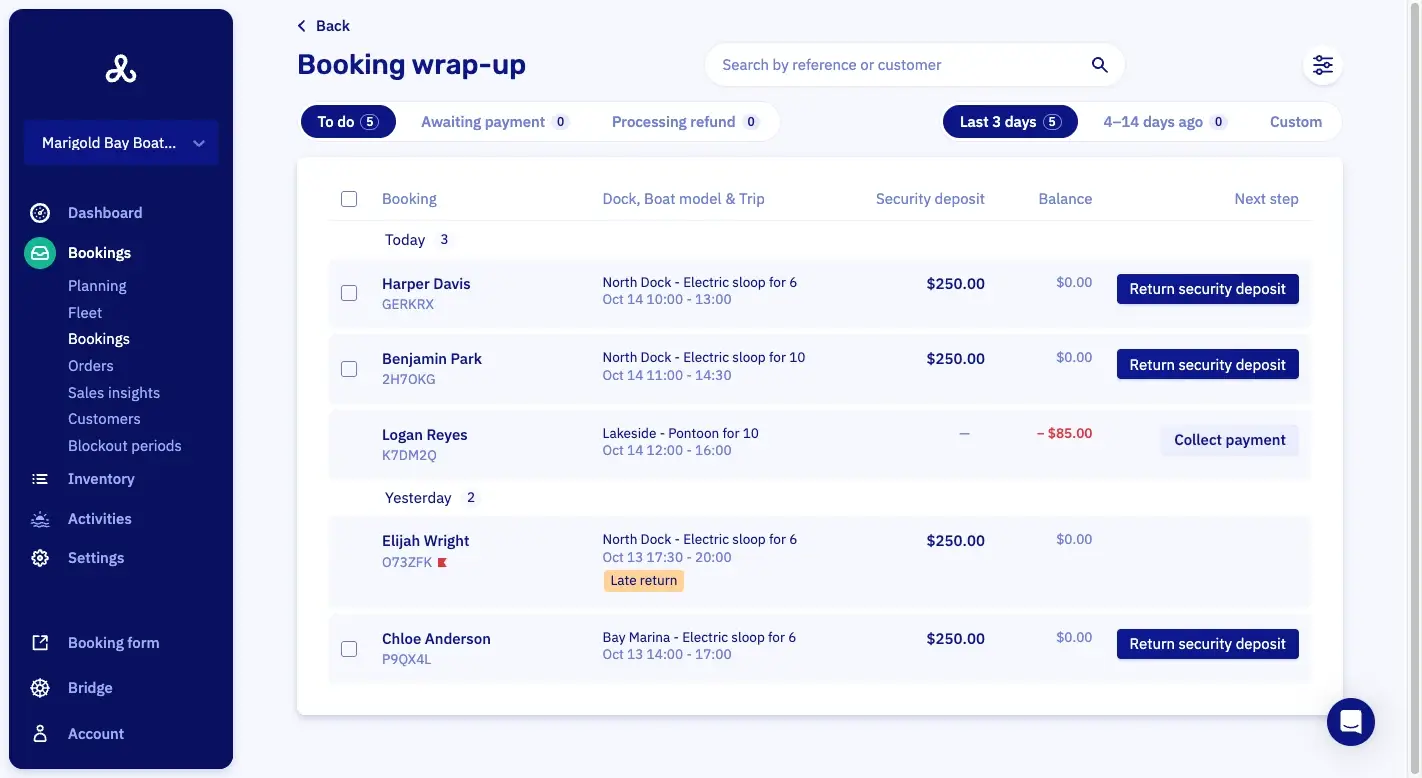Screen dimensions: 1422x778
Task: Click the Account person icon
Action: [x=40, y=734]
